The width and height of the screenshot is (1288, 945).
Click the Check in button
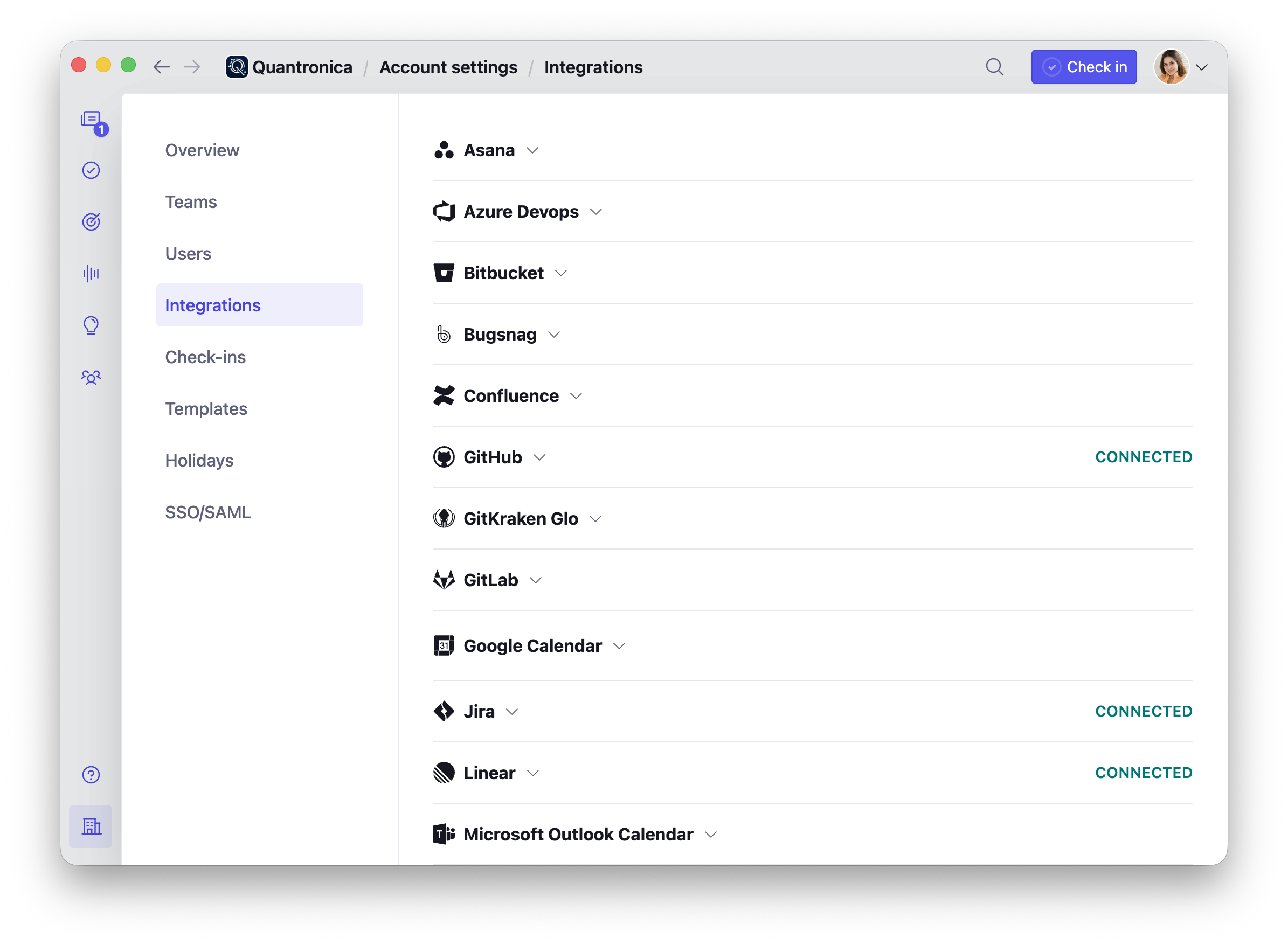(x=1084, y=66)
